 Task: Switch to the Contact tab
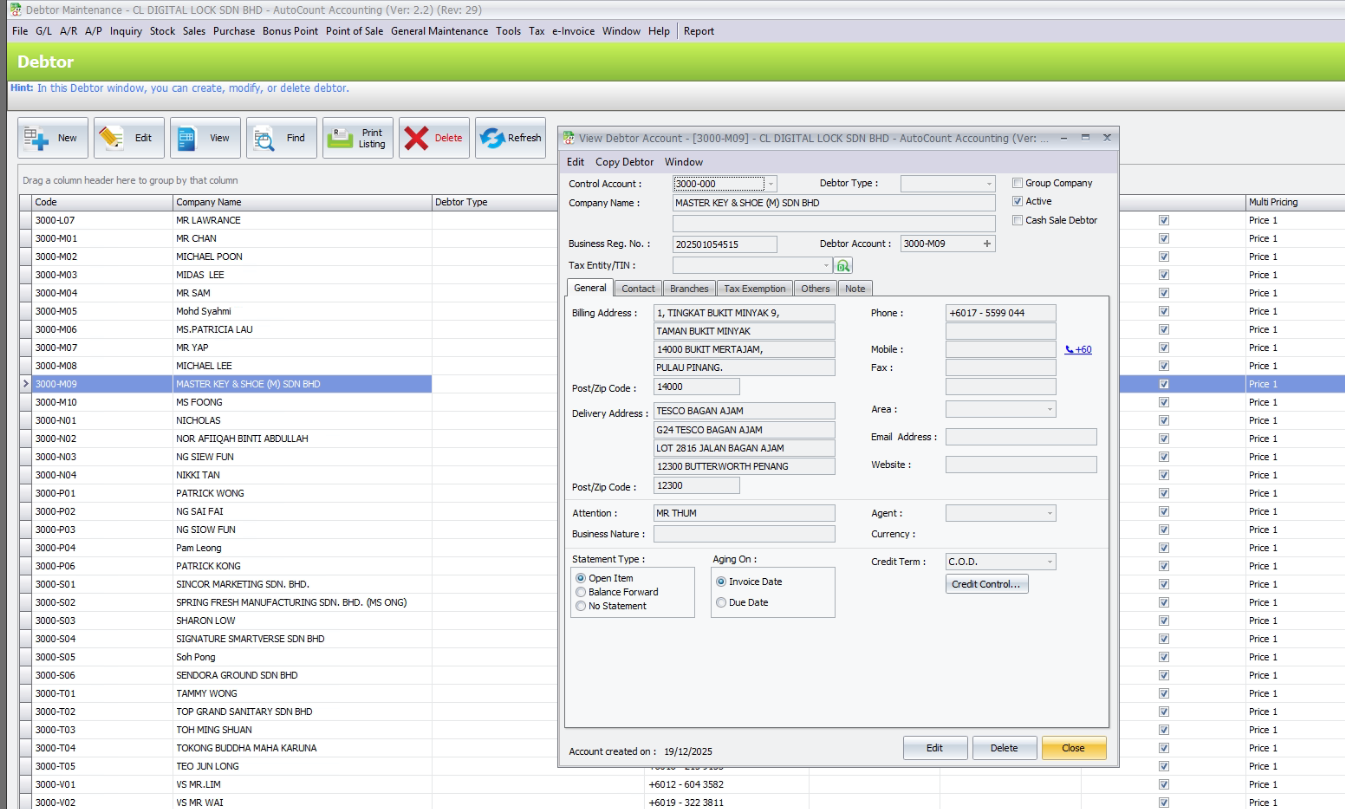638,288
